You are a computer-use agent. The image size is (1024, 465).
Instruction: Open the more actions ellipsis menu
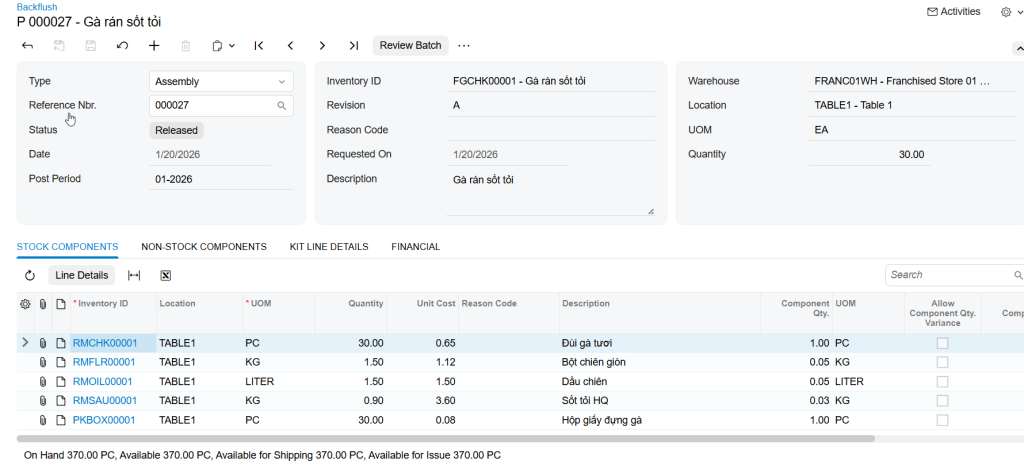(464, 46)
